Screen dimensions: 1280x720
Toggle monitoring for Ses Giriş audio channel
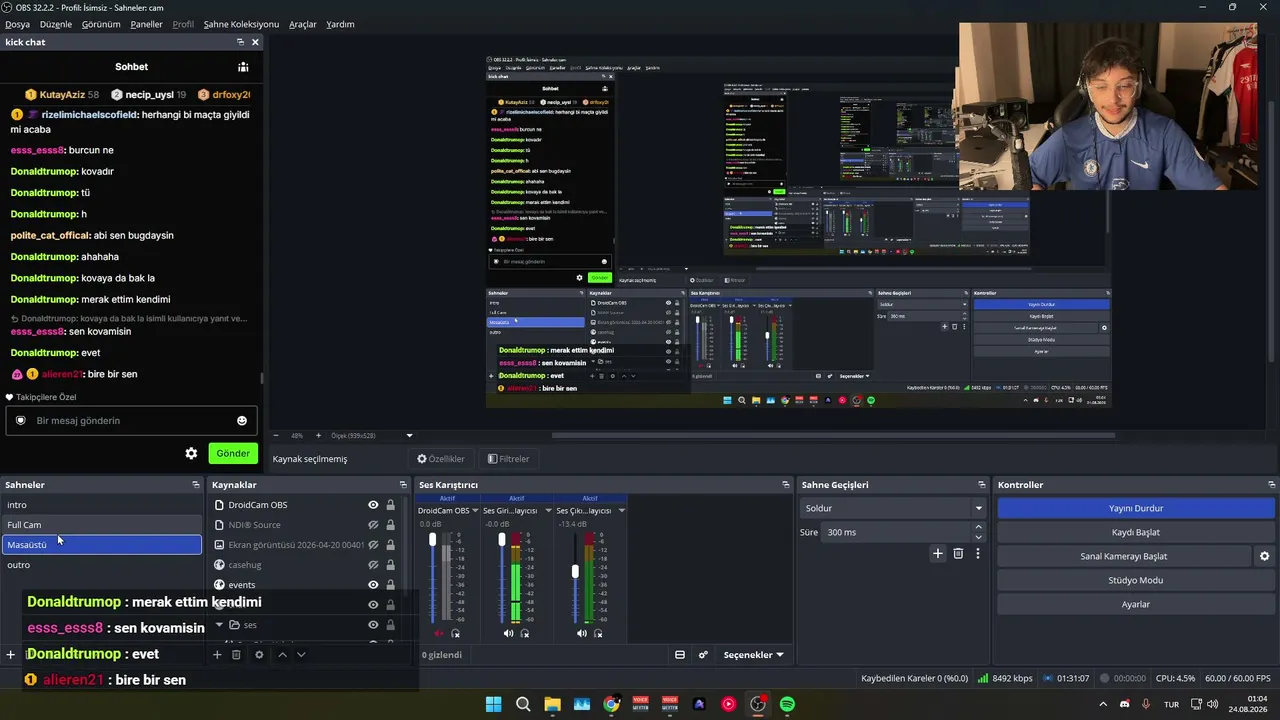525,633
